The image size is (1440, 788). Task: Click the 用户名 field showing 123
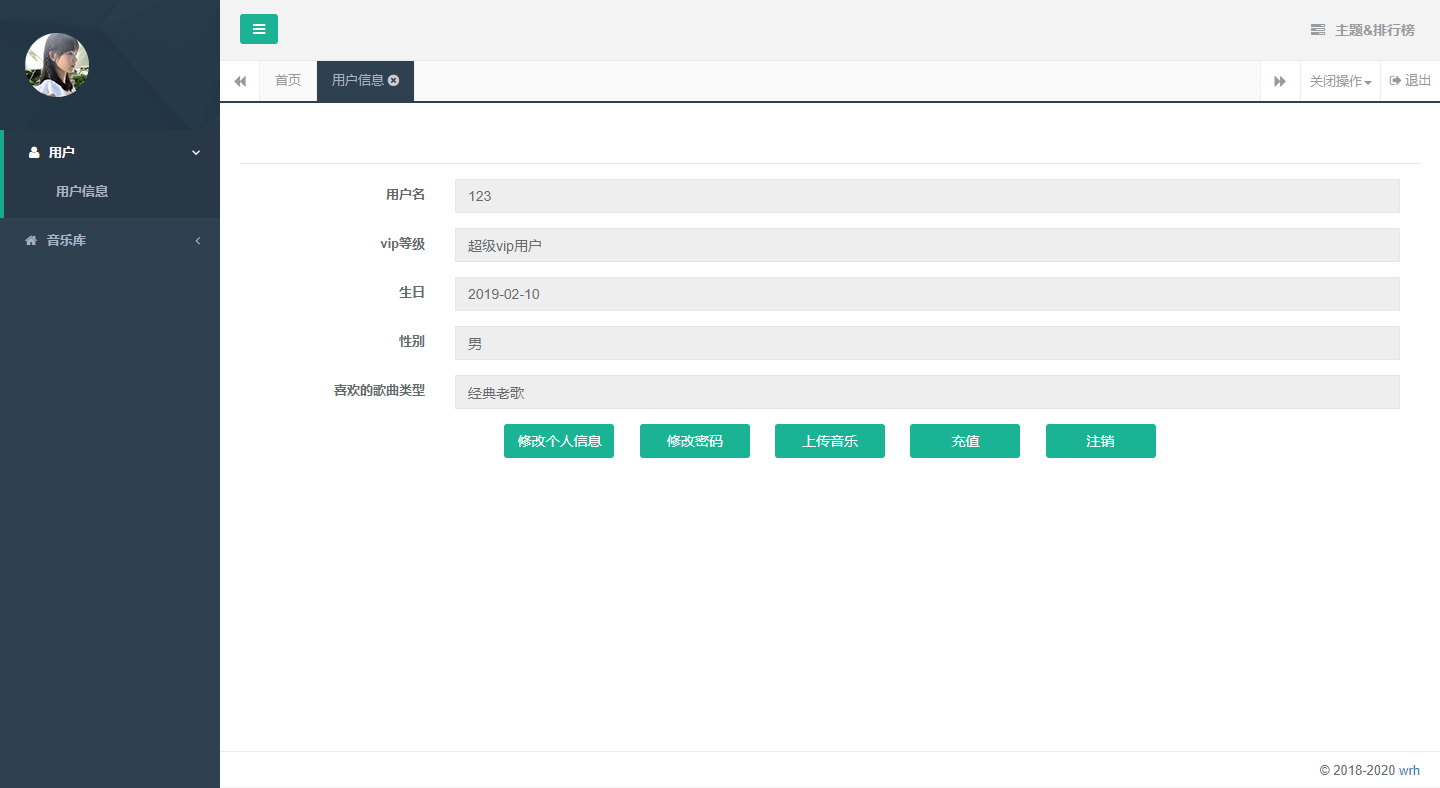coord(927,196)
